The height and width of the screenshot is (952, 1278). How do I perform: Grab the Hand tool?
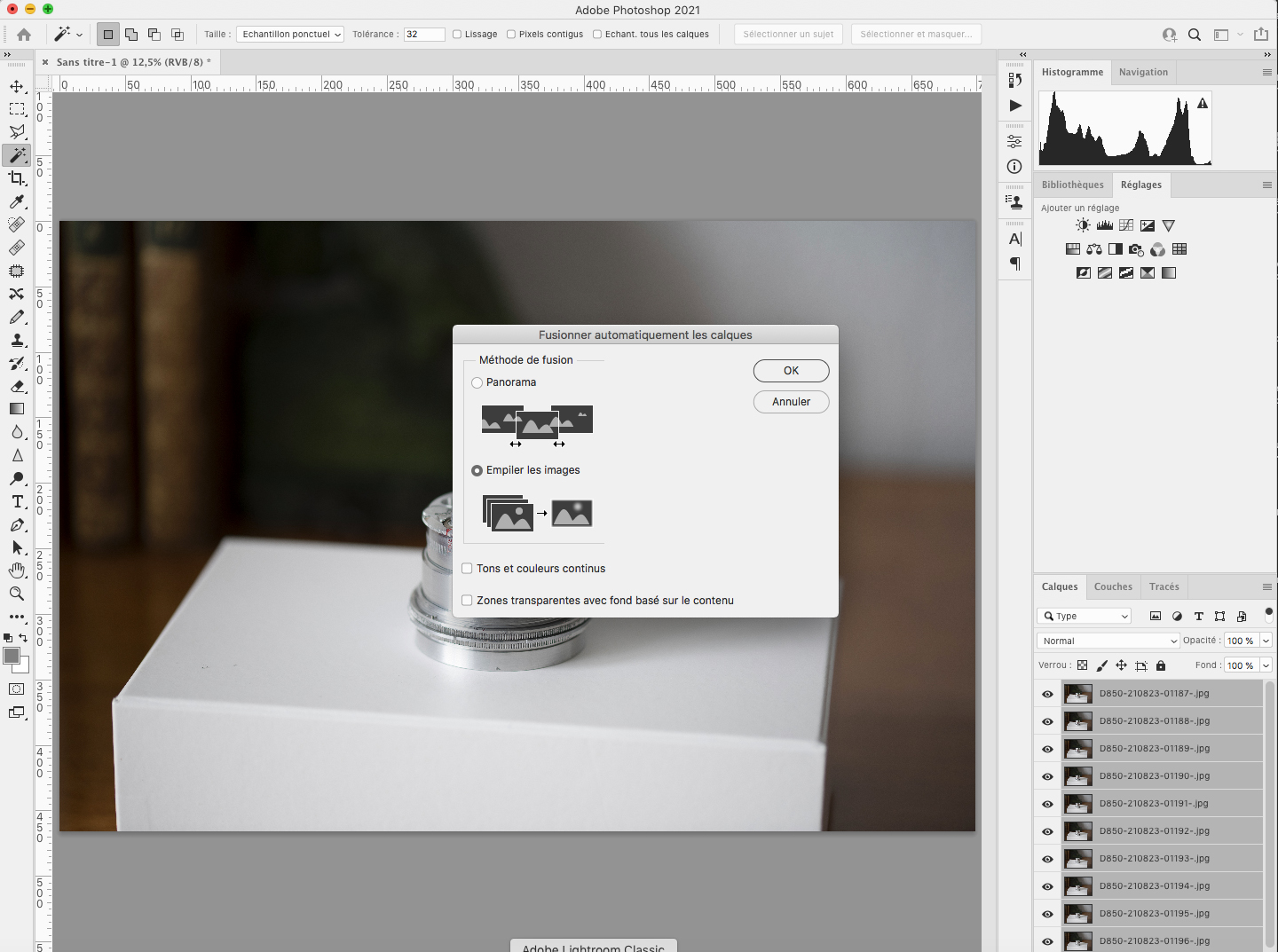click(x=17, y=570)
